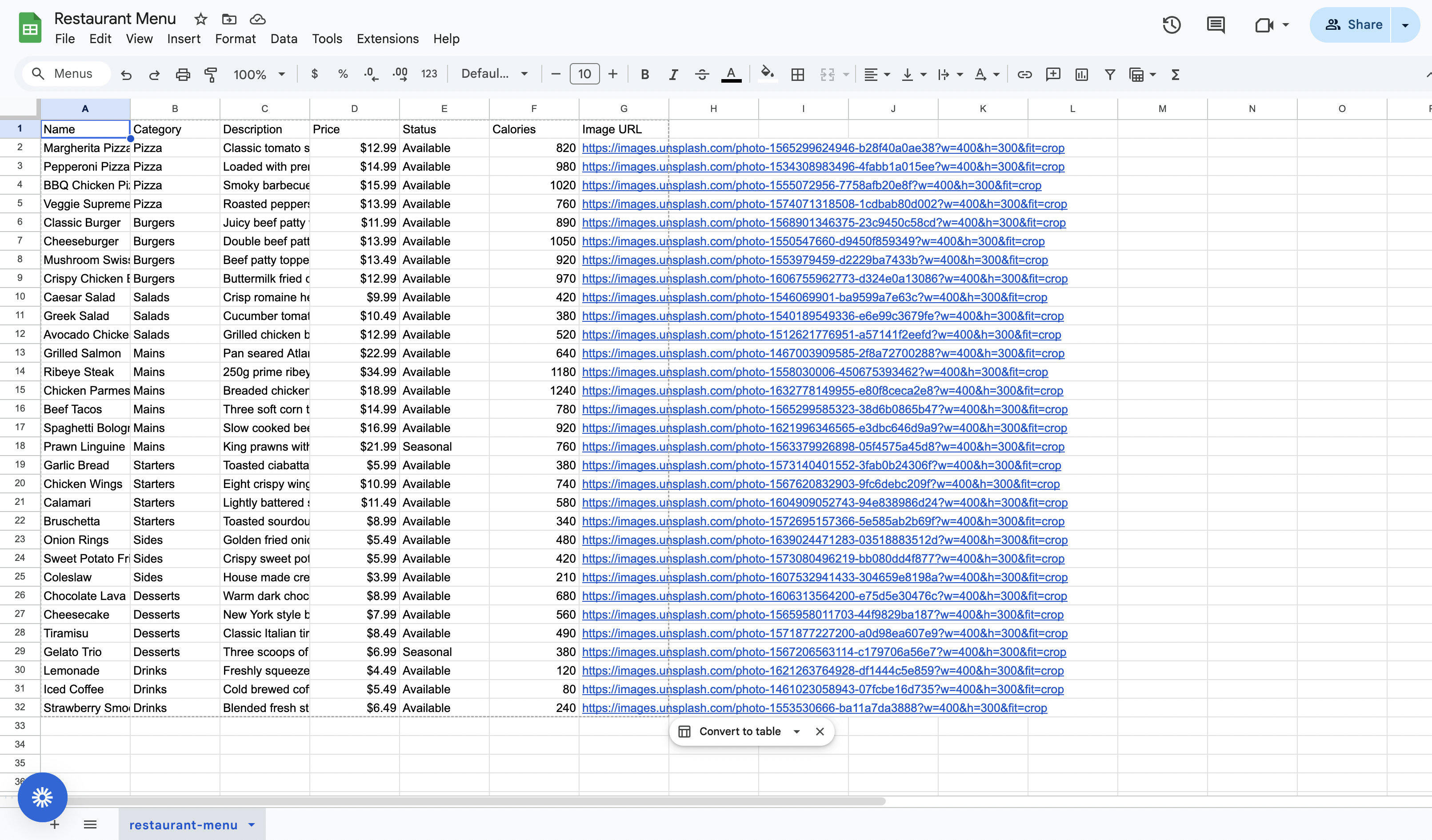This screenshot has height=840, width=1432.
Task: Toggle bold formatting
Action: click(x=644, y=75)
